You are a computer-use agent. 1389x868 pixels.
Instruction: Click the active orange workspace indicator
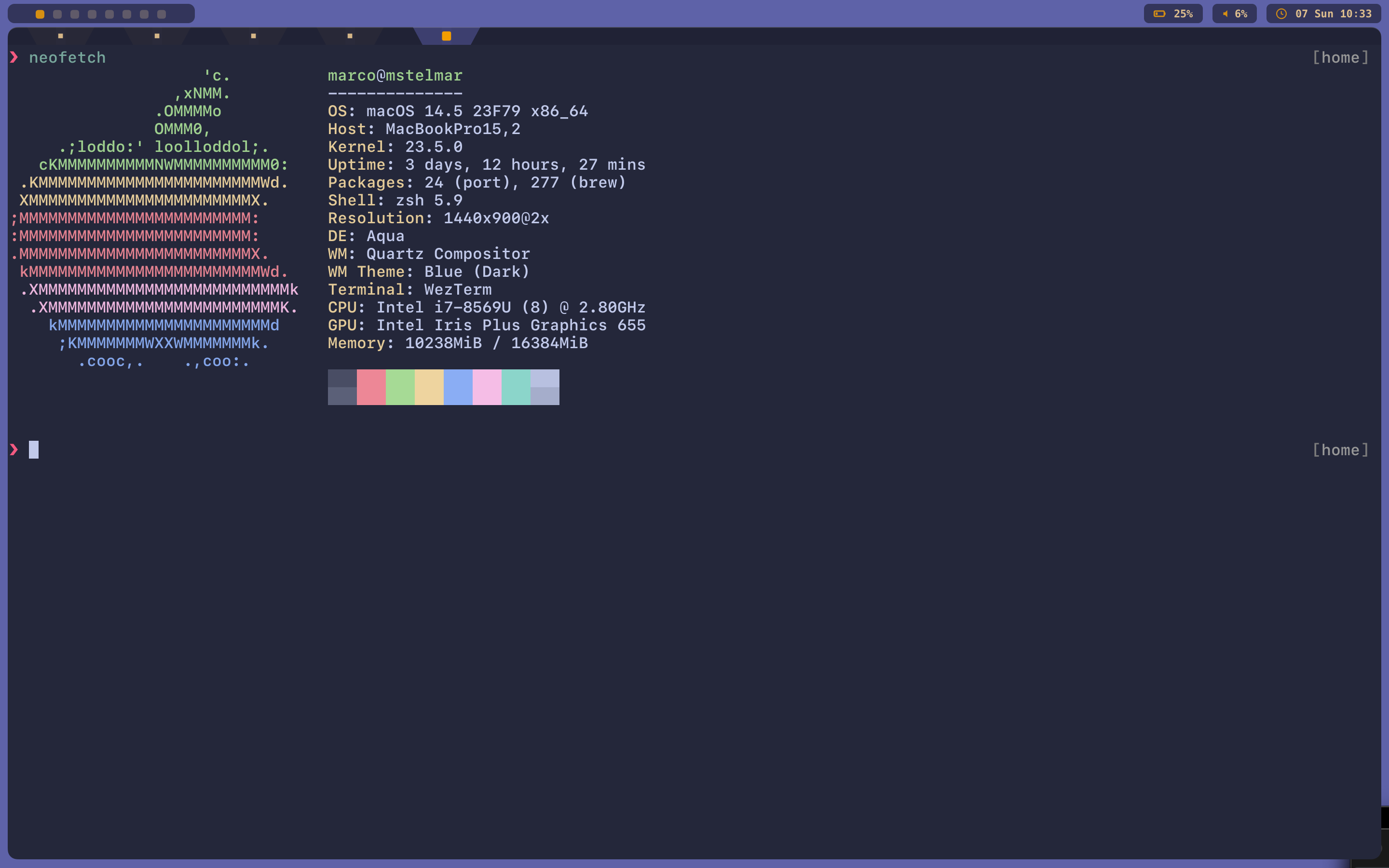[40, 14]
